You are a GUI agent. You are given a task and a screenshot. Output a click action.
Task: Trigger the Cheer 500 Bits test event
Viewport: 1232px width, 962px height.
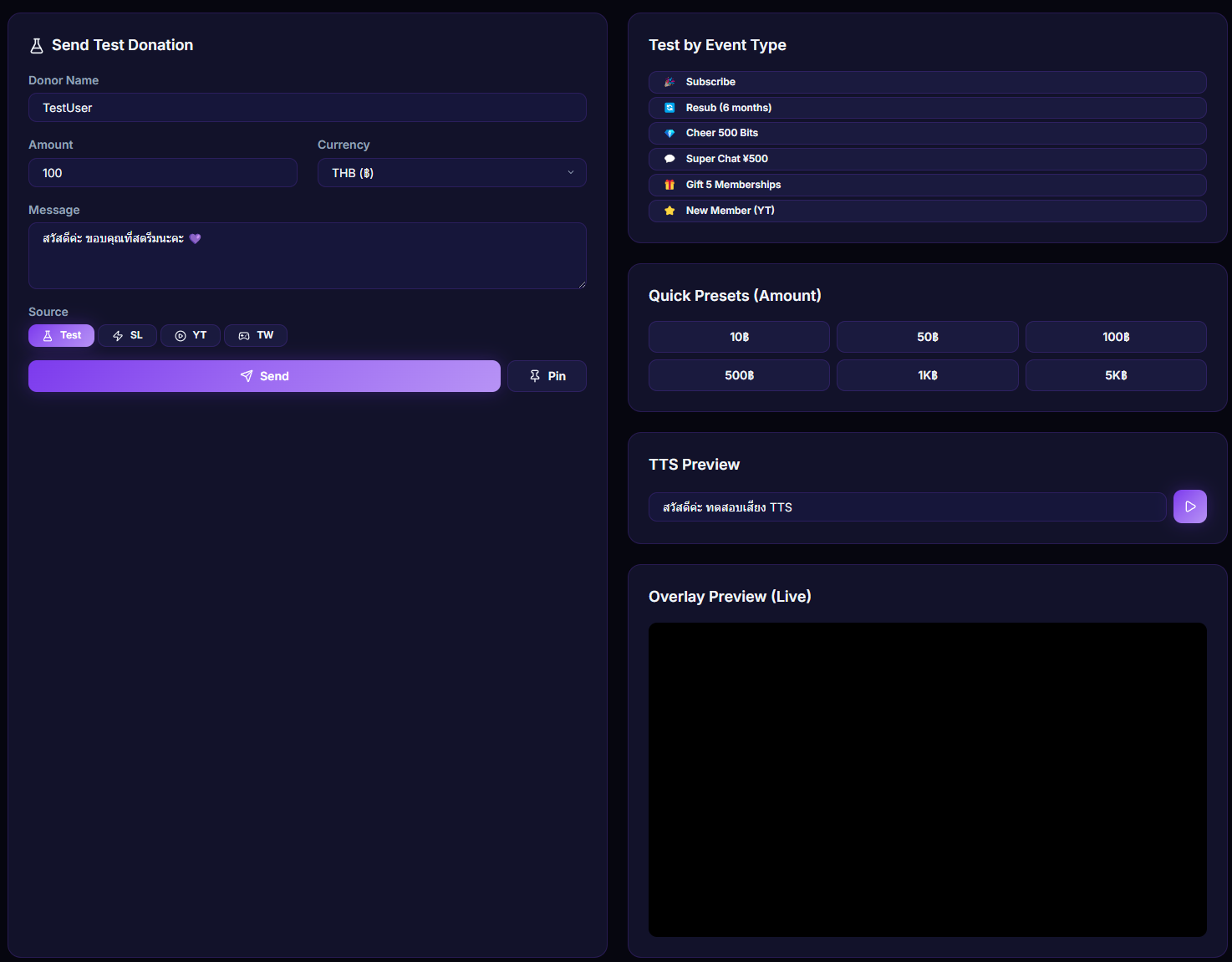point(928,134)
